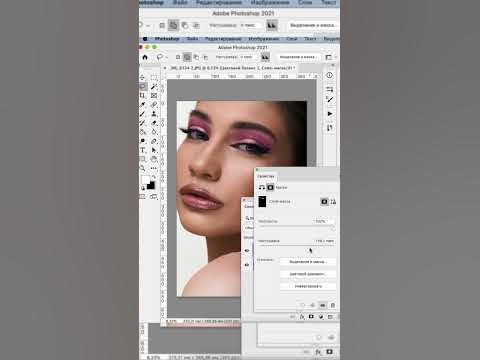The width and height of the screenshot is (480, 360).
Task: Choose Add to Selection mode in front window
Action: 187,57
